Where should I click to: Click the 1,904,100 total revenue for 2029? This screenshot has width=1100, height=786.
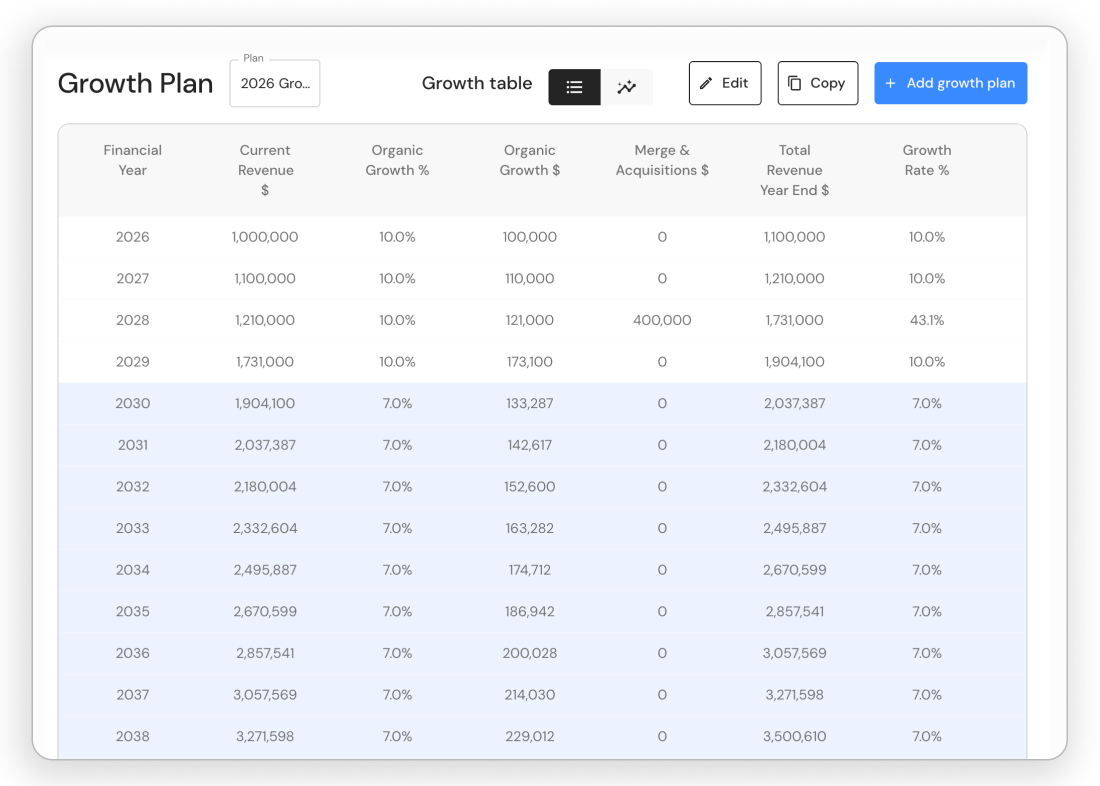coord(794,362)
